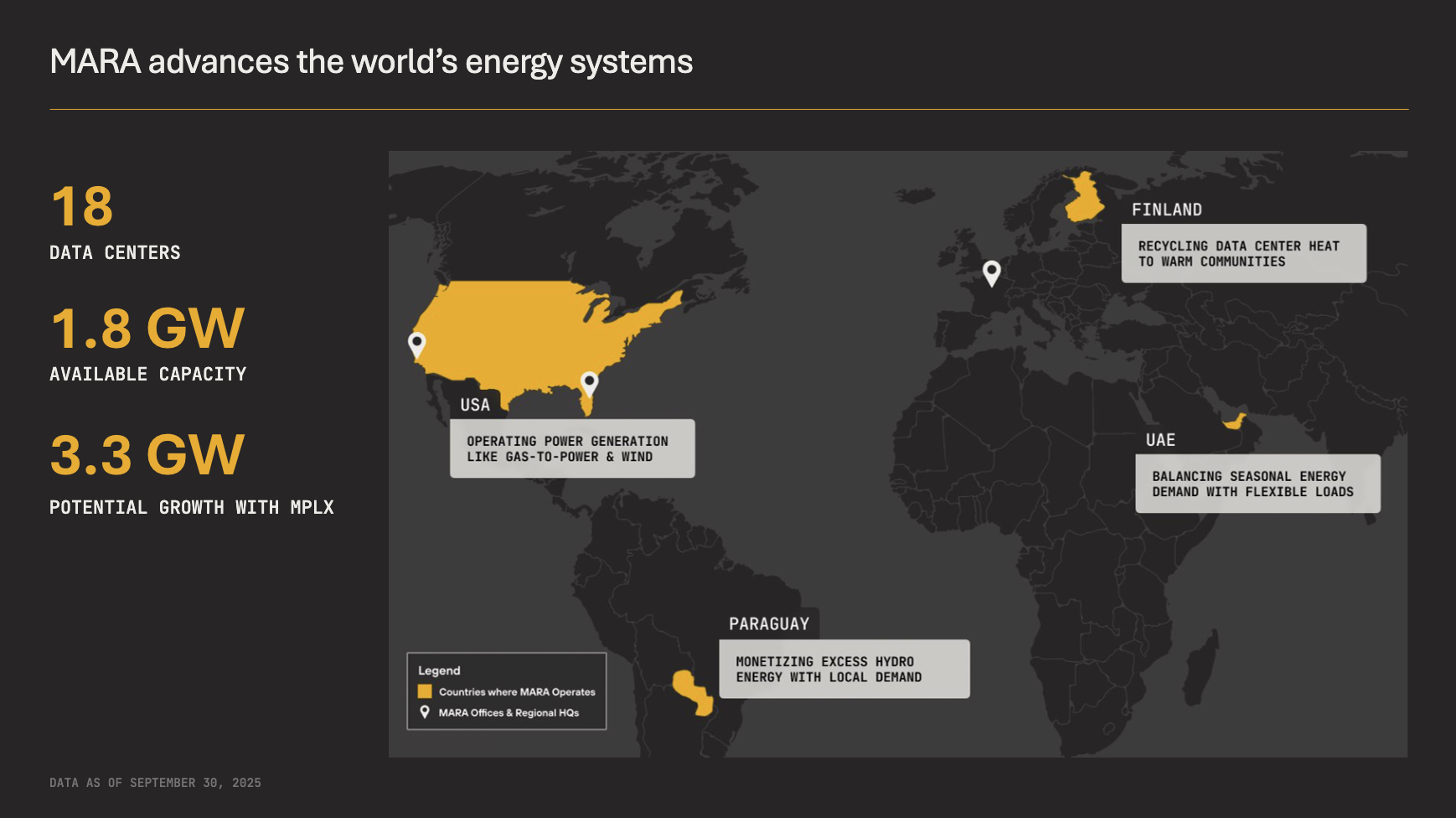This screenshot has height=818, width=1456.
Task: Click the "3.3 GW" figure
Action: tap(147, 454)
